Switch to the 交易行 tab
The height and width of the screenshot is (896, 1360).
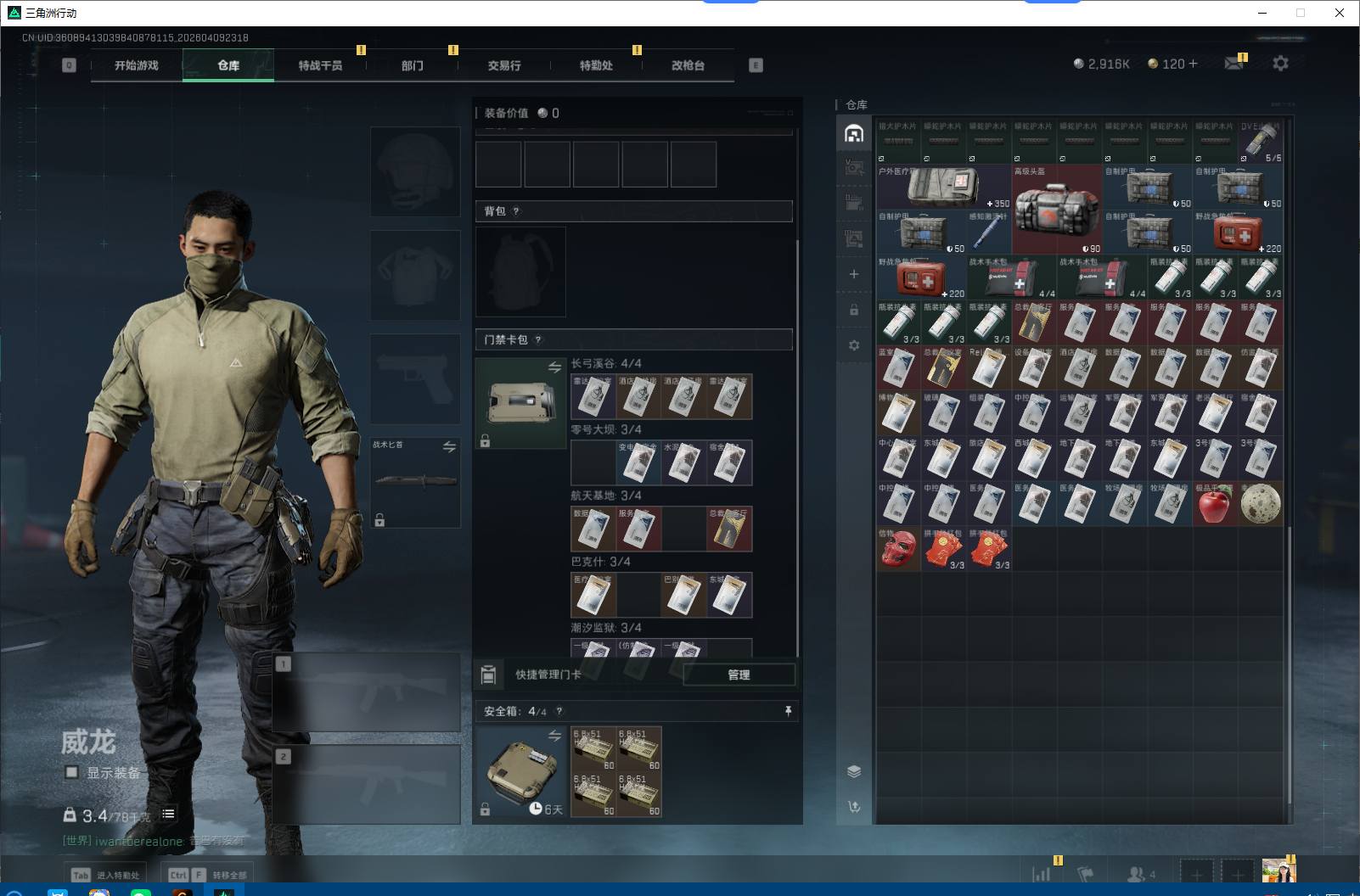point(503,65)
